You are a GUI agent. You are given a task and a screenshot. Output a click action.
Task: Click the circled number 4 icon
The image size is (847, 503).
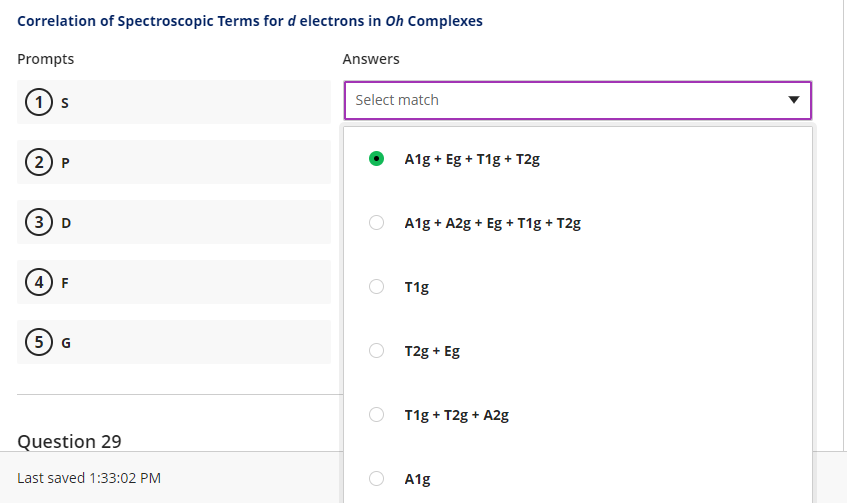pos(38,282)
